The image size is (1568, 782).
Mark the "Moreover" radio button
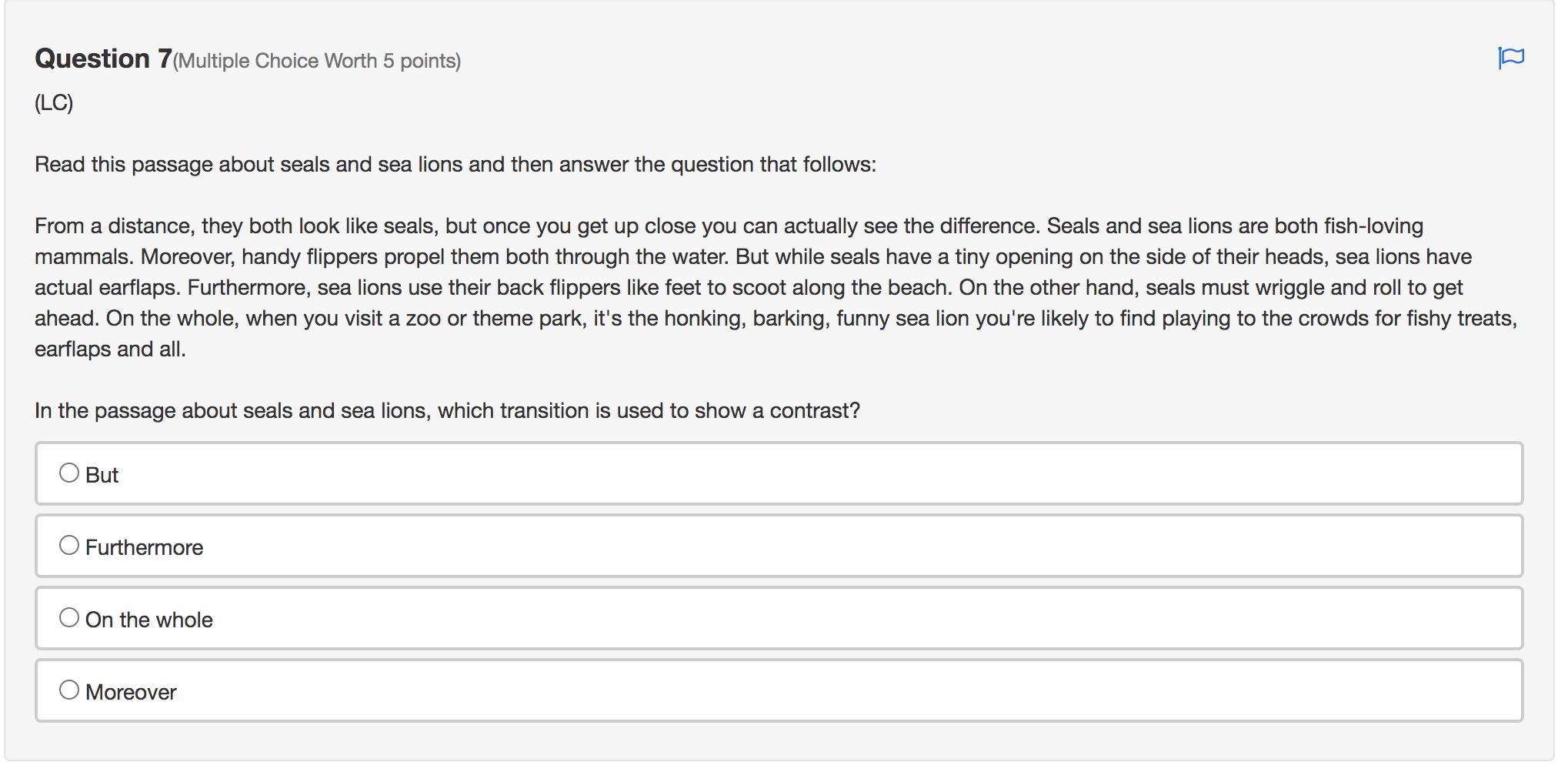click(69, 690)
